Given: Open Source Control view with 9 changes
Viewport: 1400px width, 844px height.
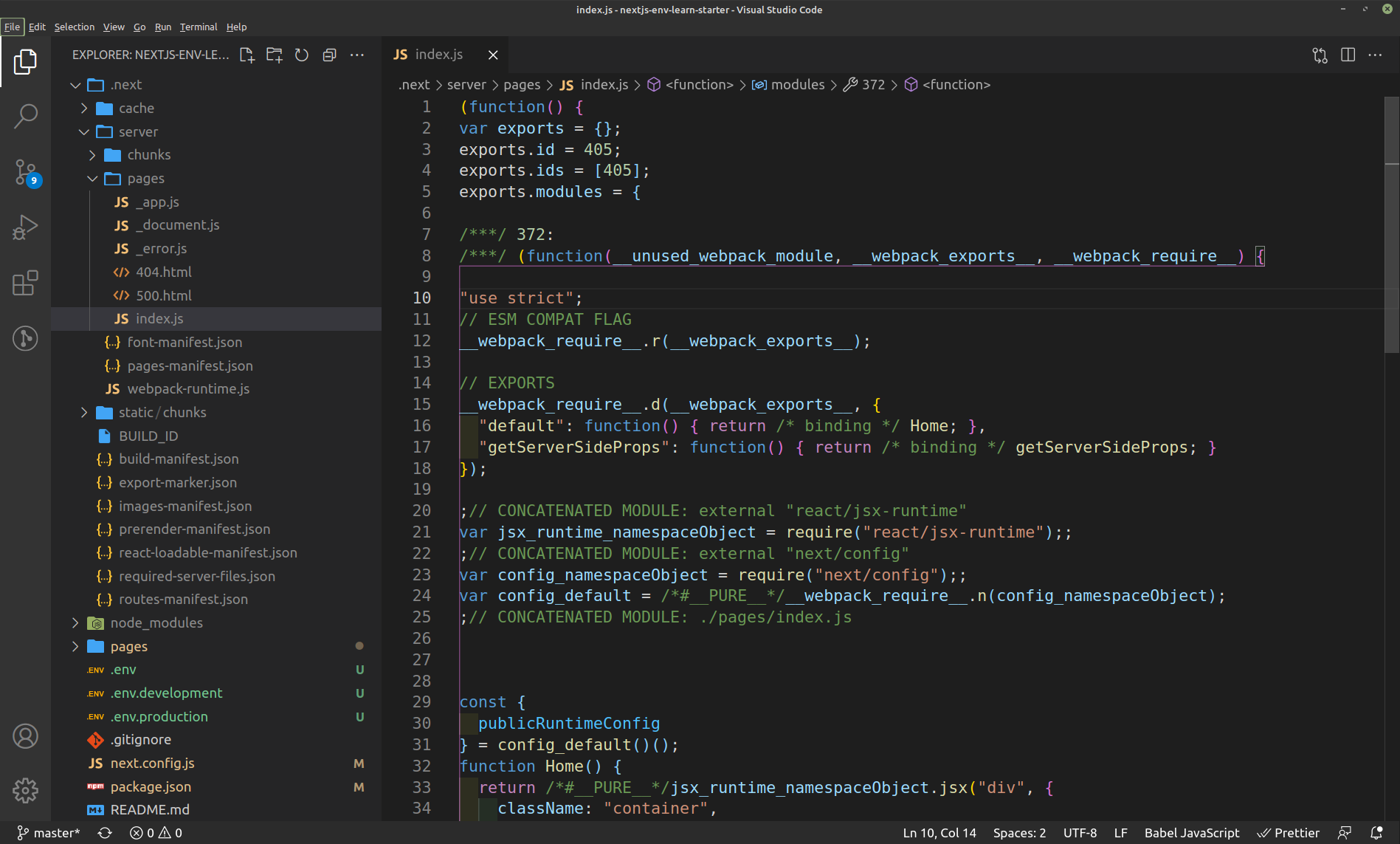Looking at the screenshot, I should tap(25, 172).
